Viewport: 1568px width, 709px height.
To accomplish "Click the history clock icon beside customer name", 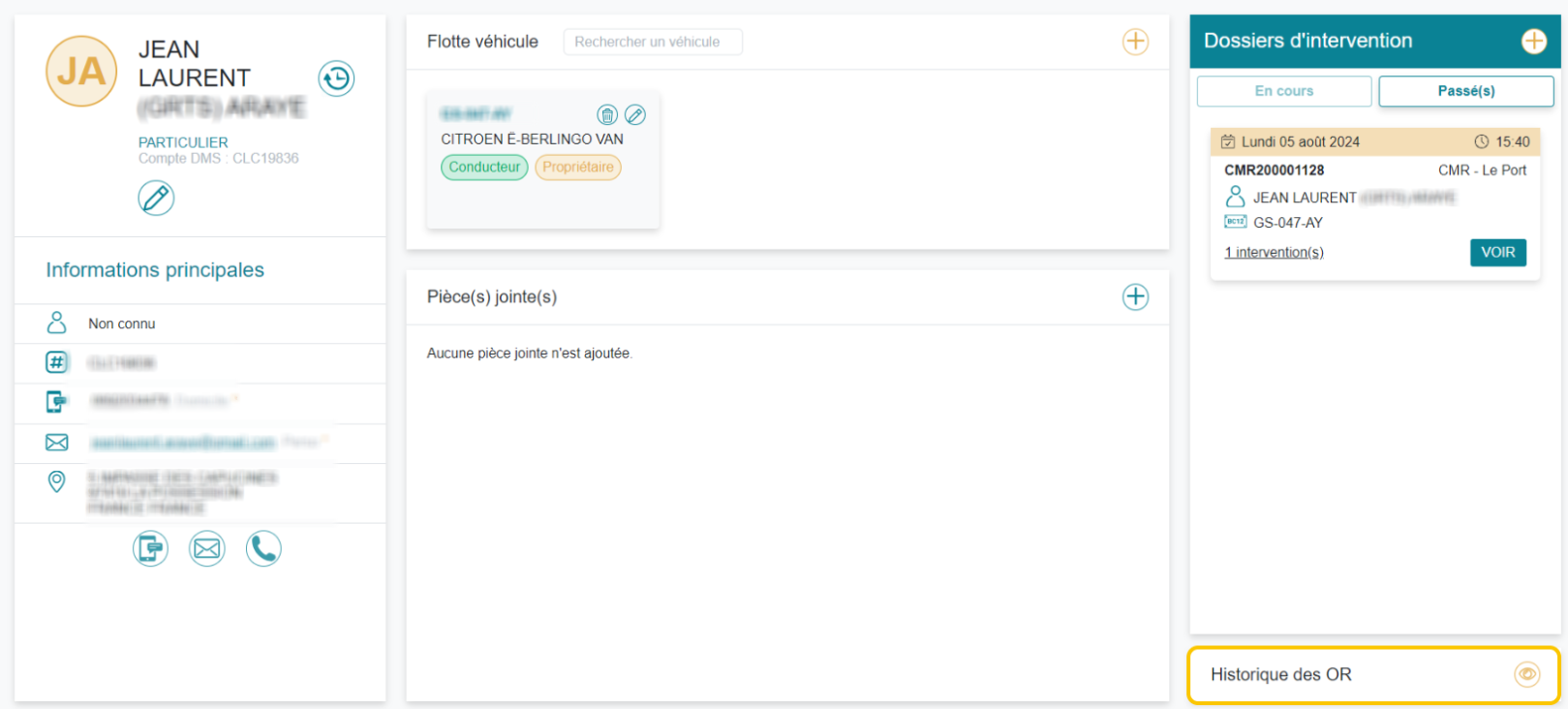I will pyautogui.click(x=336, y=78).
